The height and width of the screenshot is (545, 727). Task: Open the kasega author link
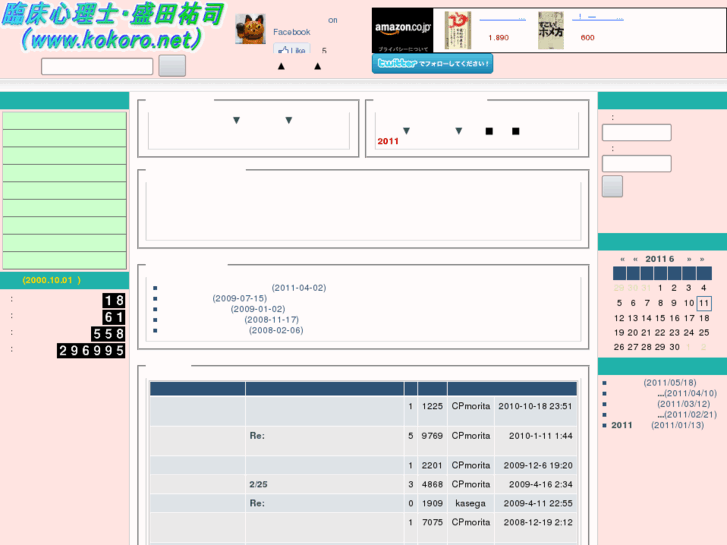click(x=471, y=503)
